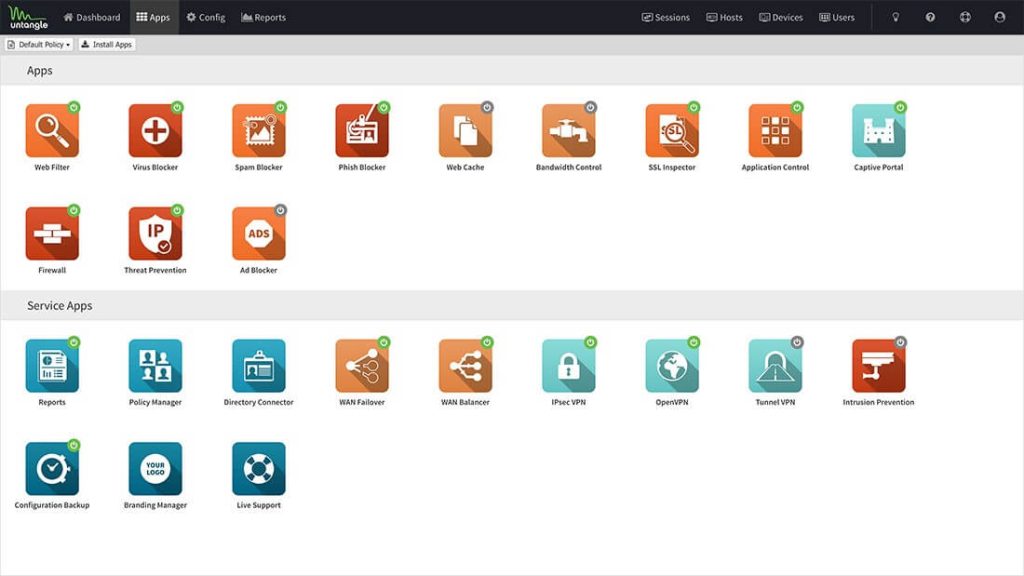Image resolution: width=1024 pixels, height=576 pixels.
Task: Toggle the power badge on Web Cache
Action: click(487, 107)
